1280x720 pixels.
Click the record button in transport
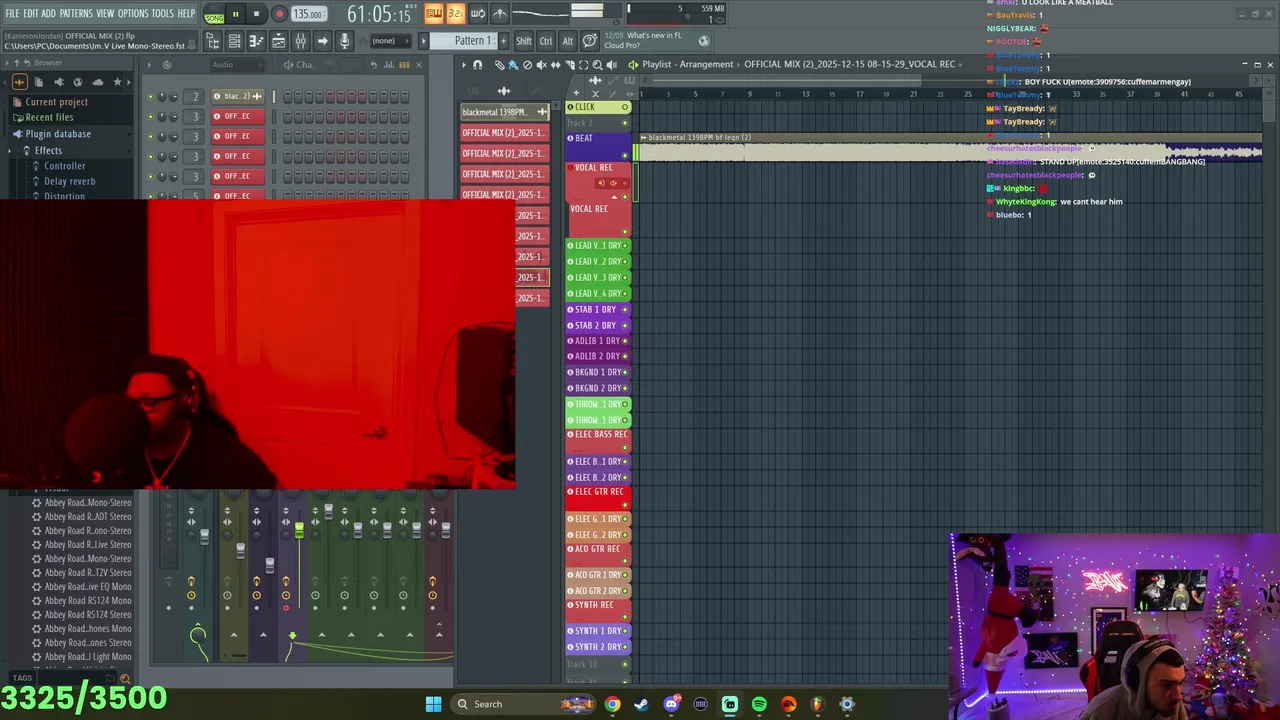pos(280,14)
